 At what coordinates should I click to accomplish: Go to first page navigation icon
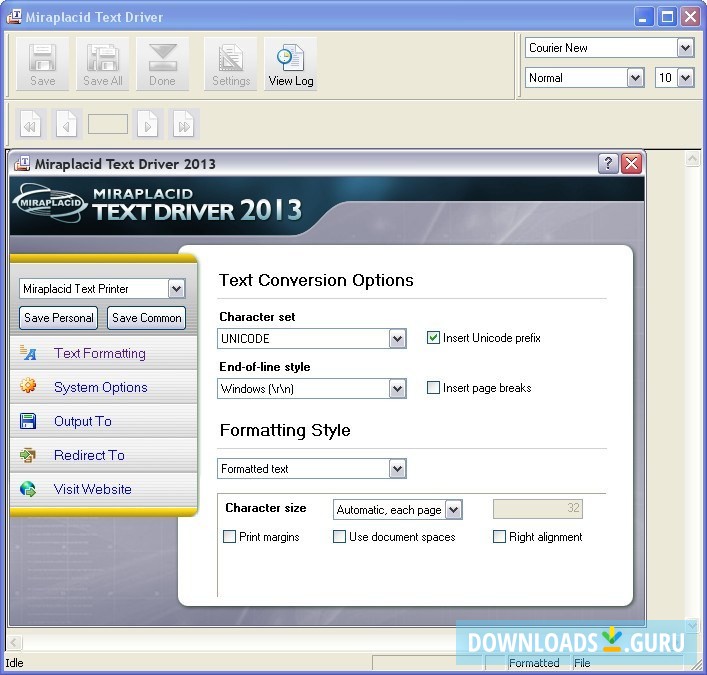point(31,124)
